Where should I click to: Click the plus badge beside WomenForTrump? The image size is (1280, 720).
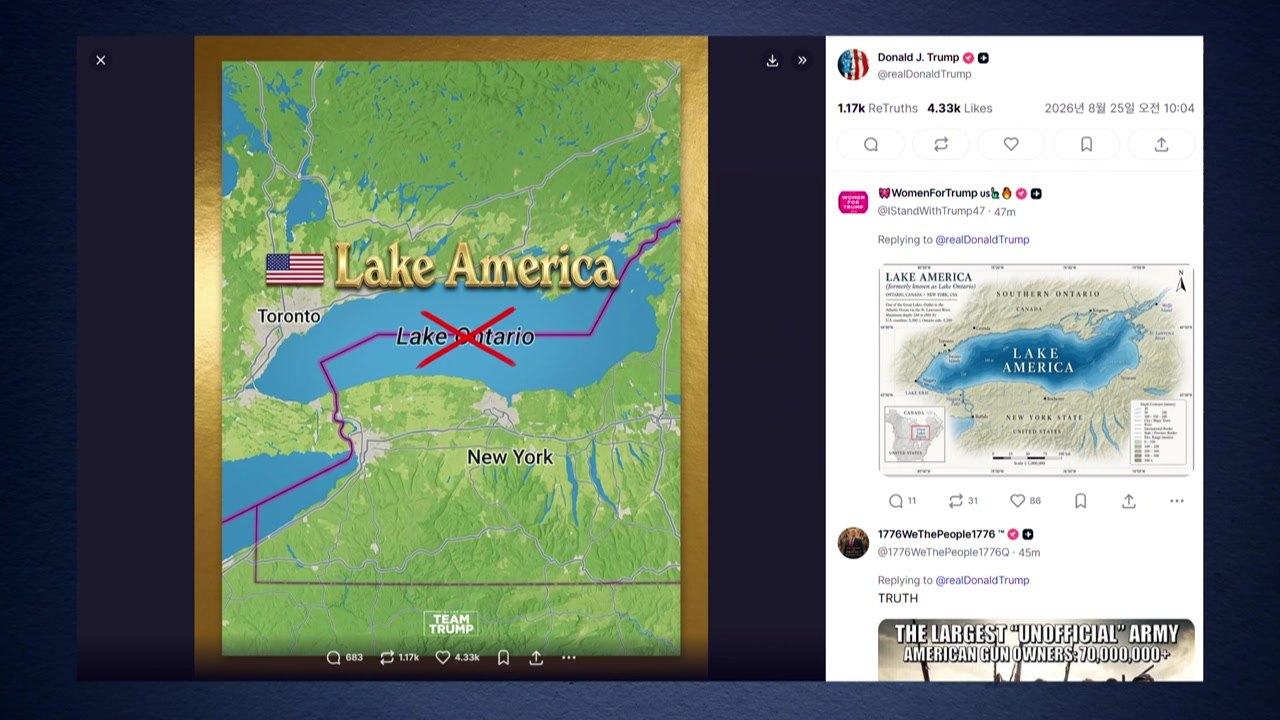(1036, 193)
